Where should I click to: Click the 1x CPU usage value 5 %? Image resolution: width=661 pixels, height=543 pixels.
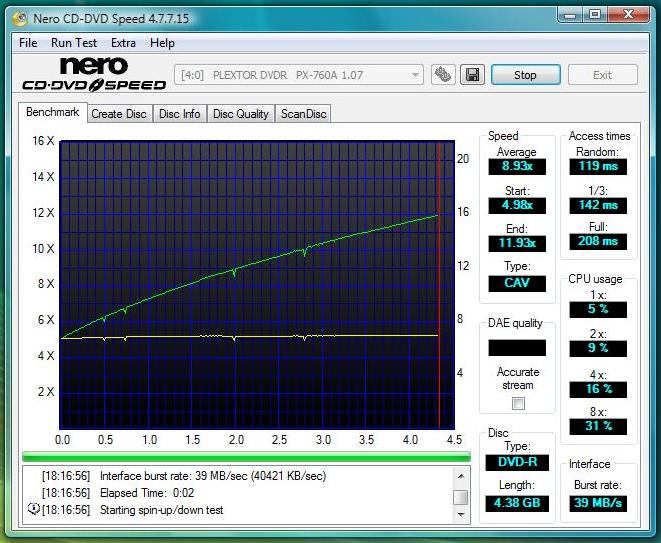pos(598,309)
